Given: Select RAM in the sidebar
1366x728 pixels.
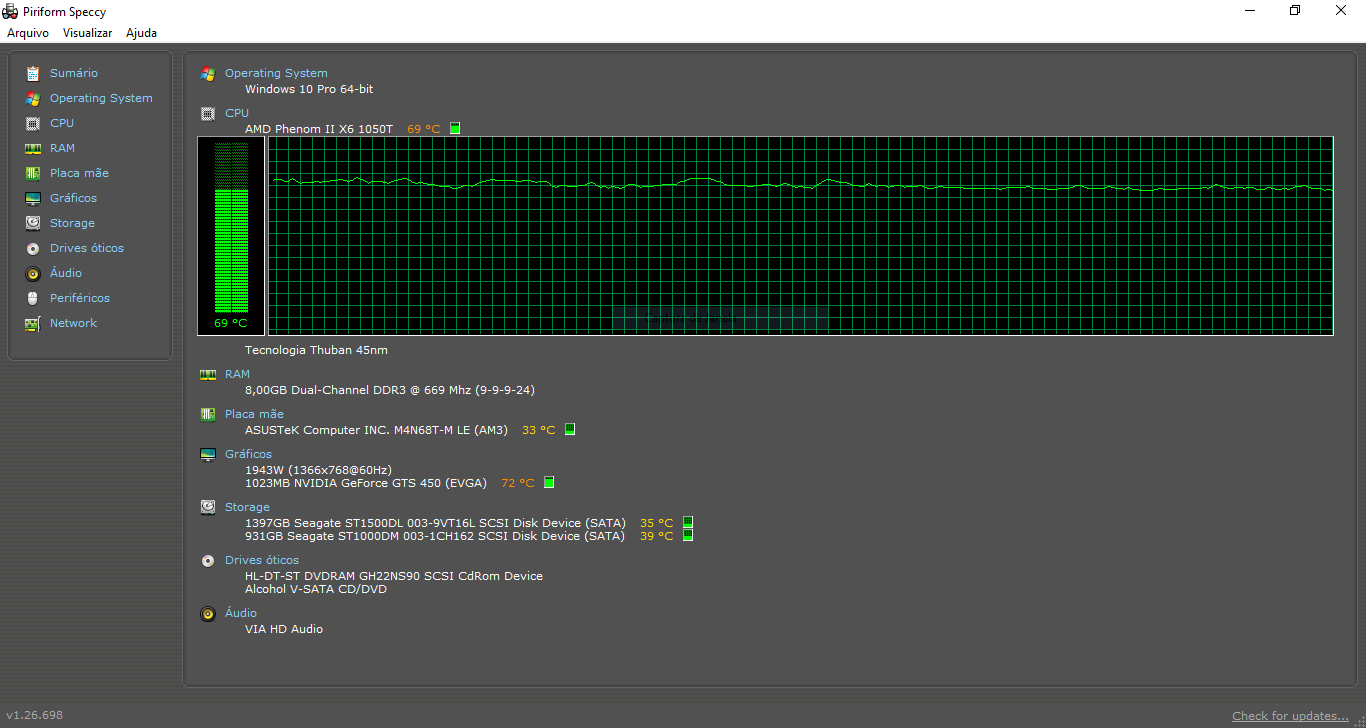Looking at the screenshot, I should pos(62,148).
